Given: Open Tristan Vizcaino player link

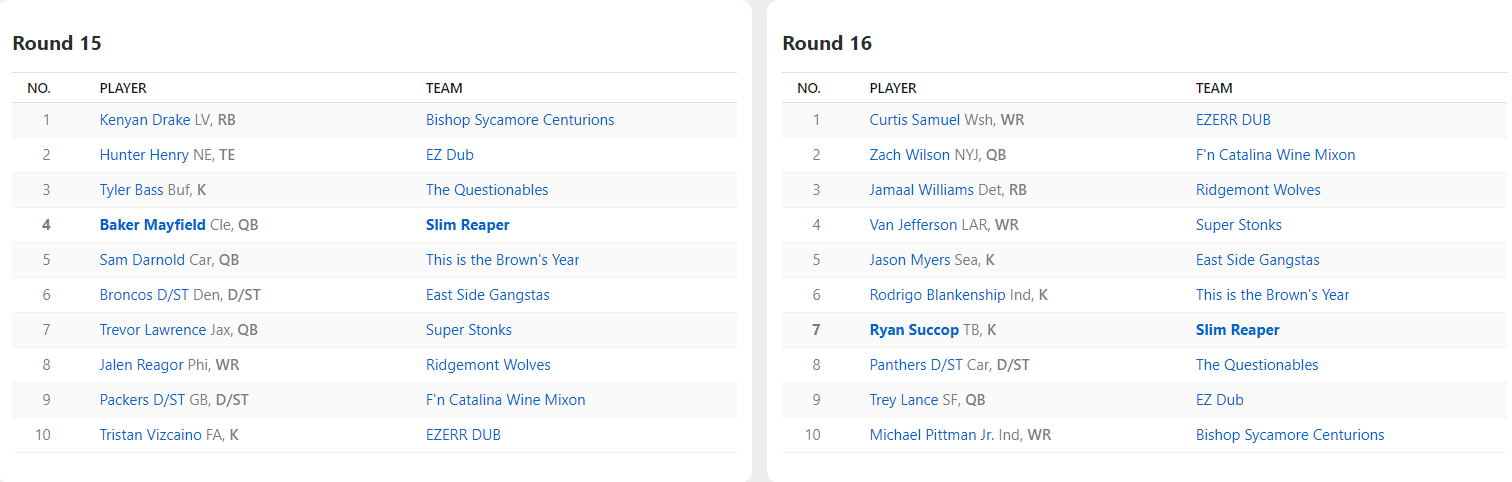Looking at the screenshot, I should pos(148,435).
